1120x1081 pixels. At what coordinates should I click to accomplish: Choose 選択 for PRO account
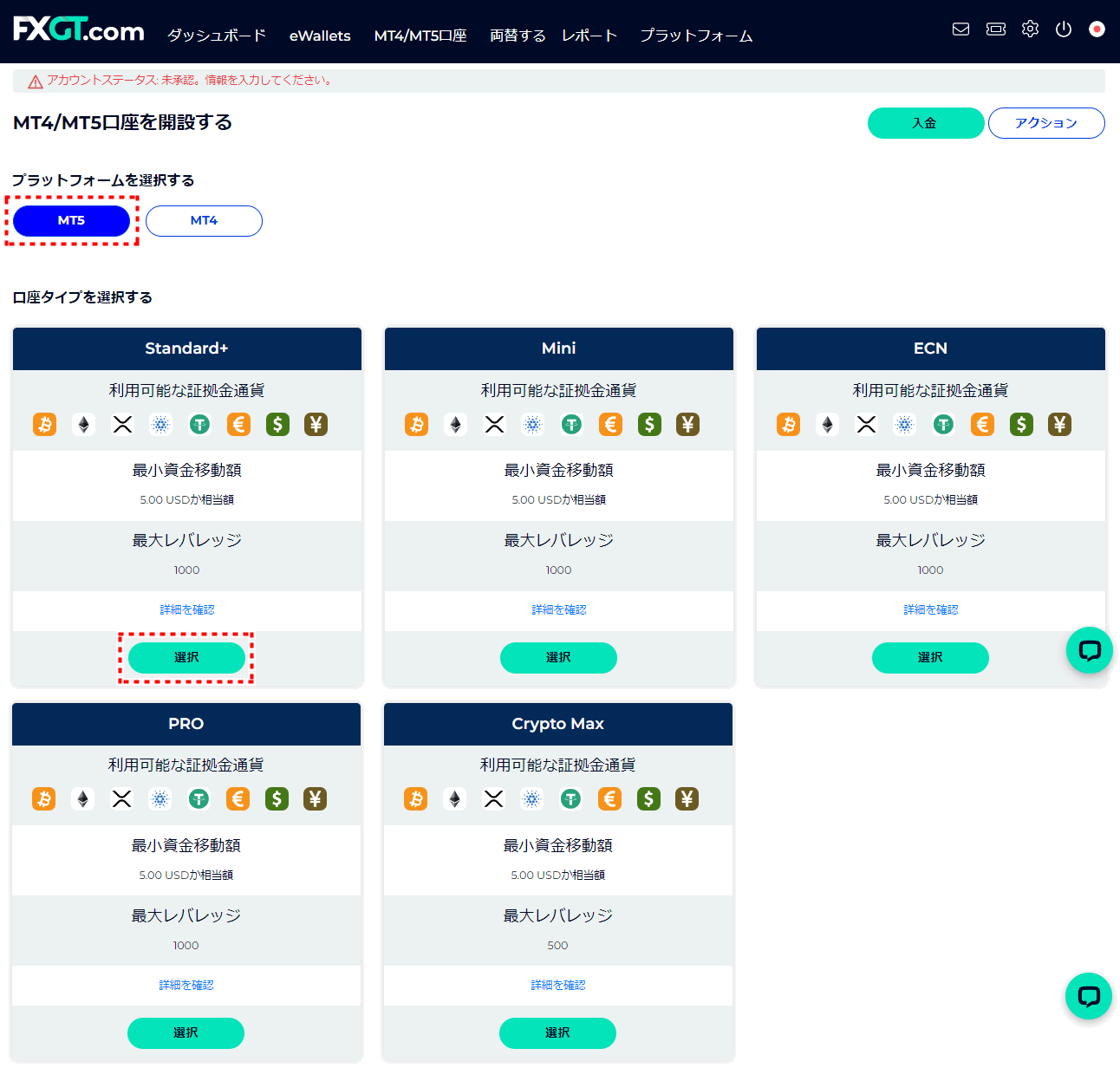(x=186, y=1033)
